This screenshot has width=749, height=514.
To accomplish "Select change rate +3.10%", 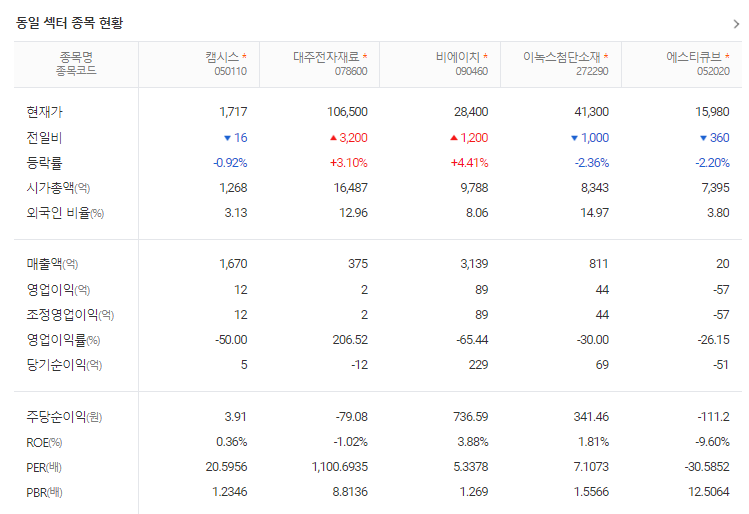I will click(349, 163).
